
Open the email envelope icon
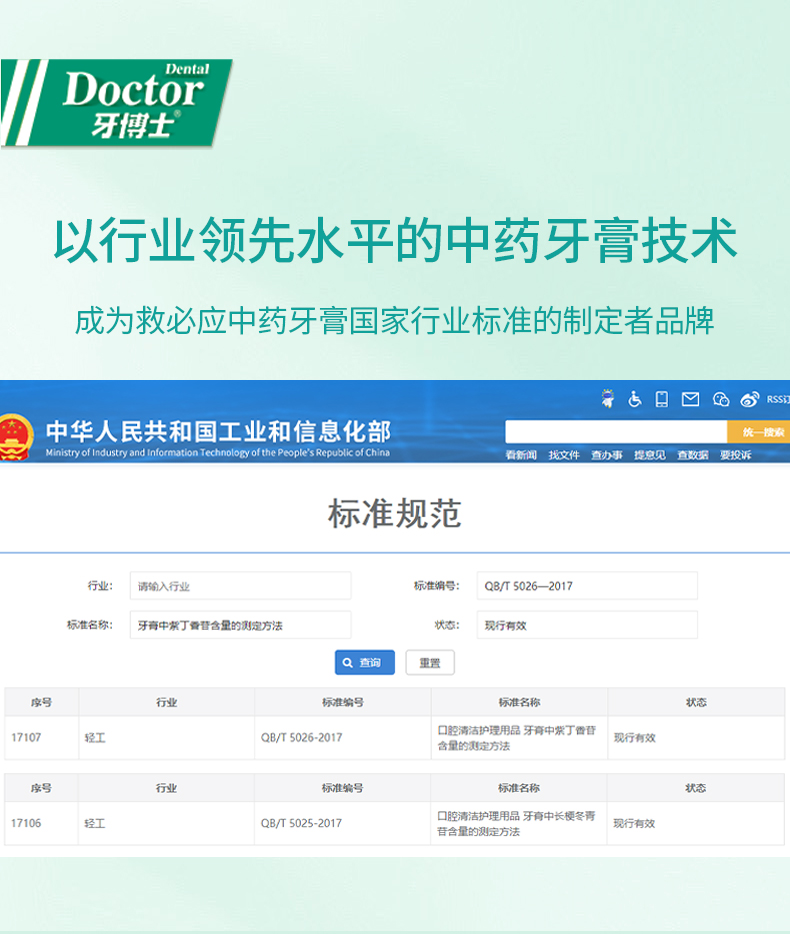(690, 400)
